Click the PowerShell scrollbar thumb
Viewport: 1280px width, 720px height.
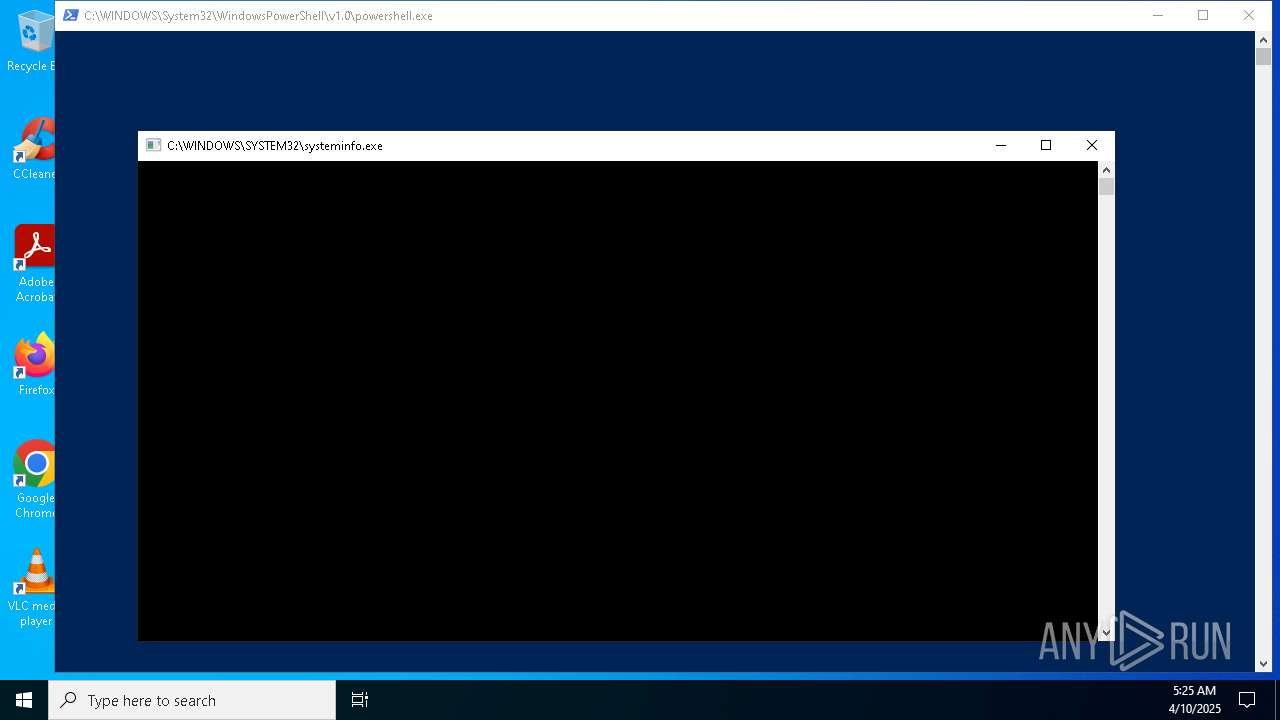(1263, 57)
